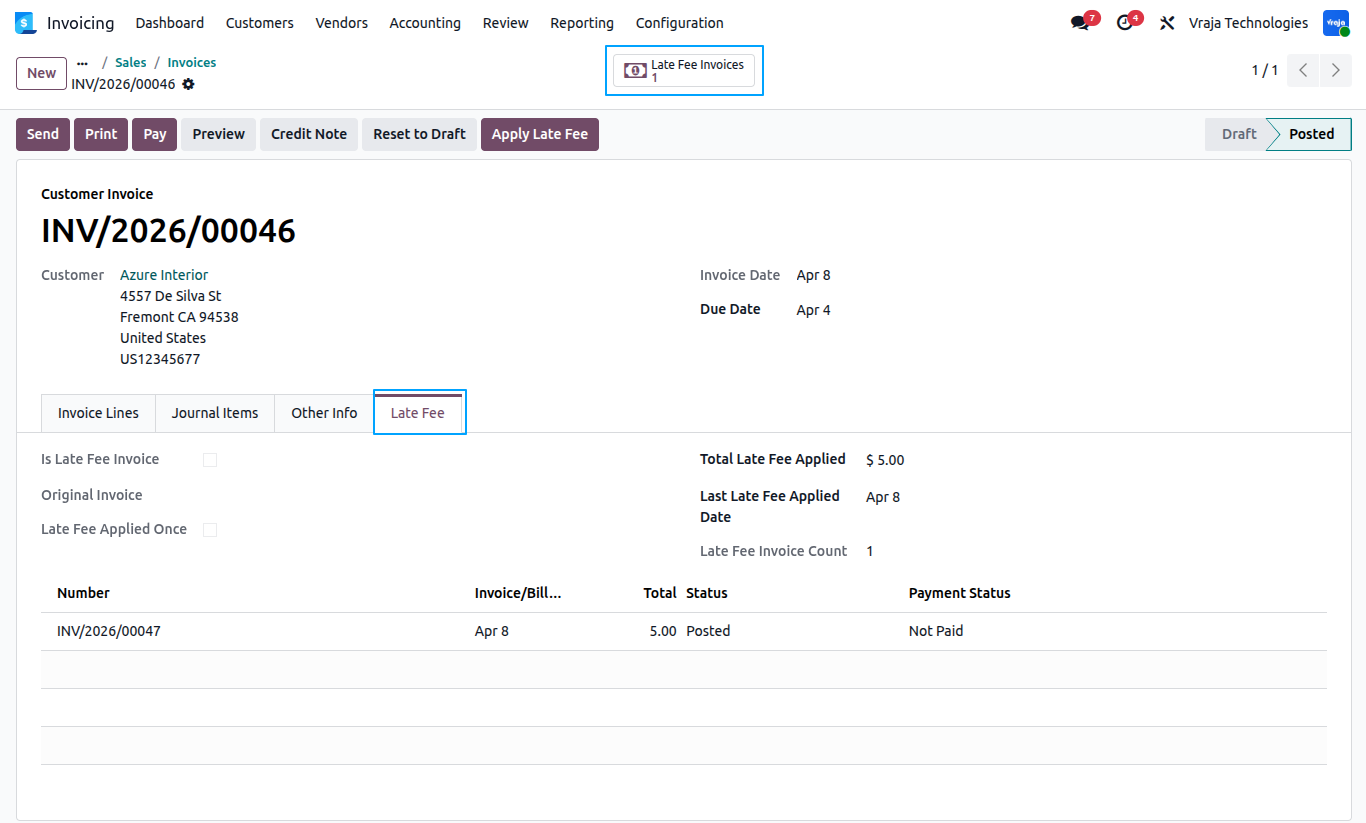Open the INV/2026/00047 late fee row
Viewport: 1366px width, 823px height.
click(x=684, y=631)
